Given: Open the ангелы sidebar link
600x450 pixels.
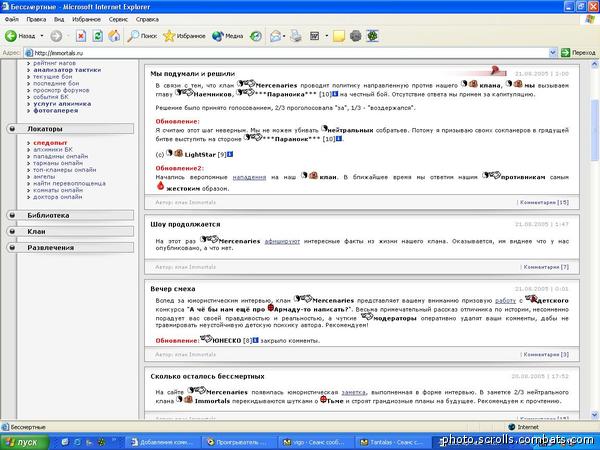Looking at the screenshot, I should [44, 176].
